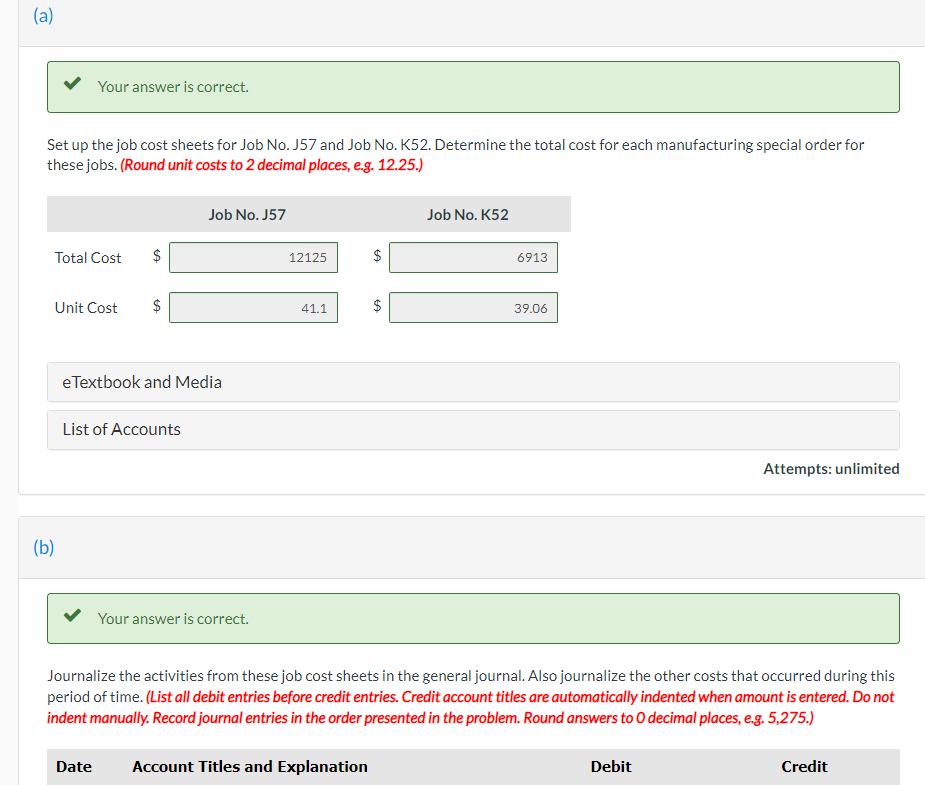Click the green checkmark in part (a) banner
The height and width of the screenshot is (785, 925).
click(73, 84)
